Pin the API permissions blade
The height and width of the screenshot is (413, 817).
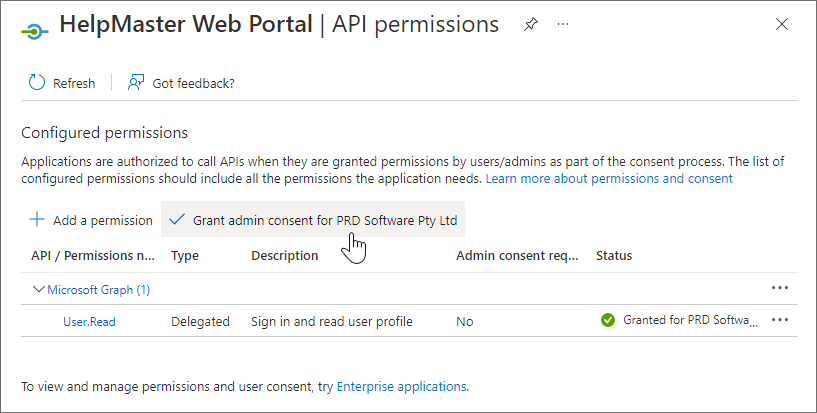(530, 24)
